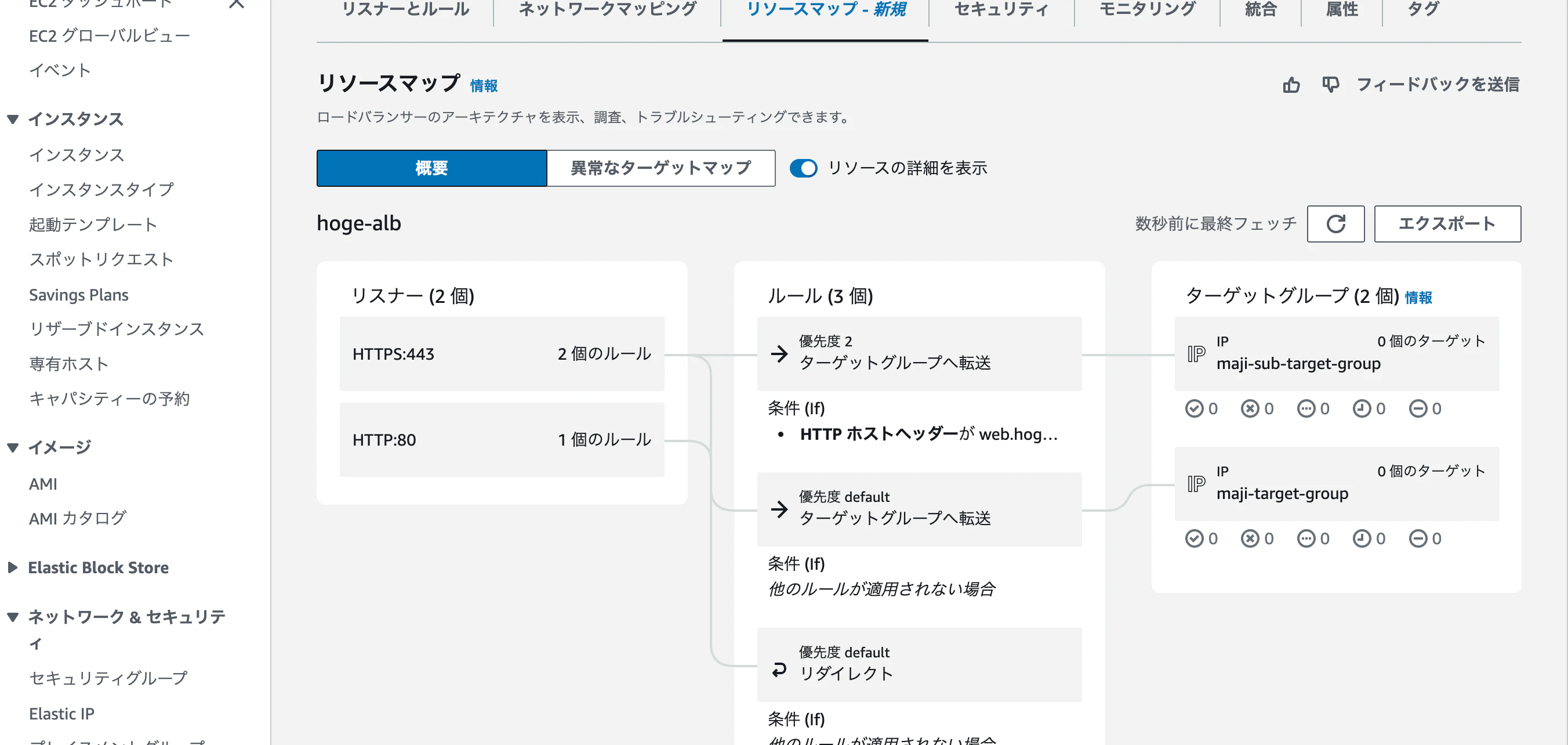Open 起動テンプレート in sidebar

point(93,224)
